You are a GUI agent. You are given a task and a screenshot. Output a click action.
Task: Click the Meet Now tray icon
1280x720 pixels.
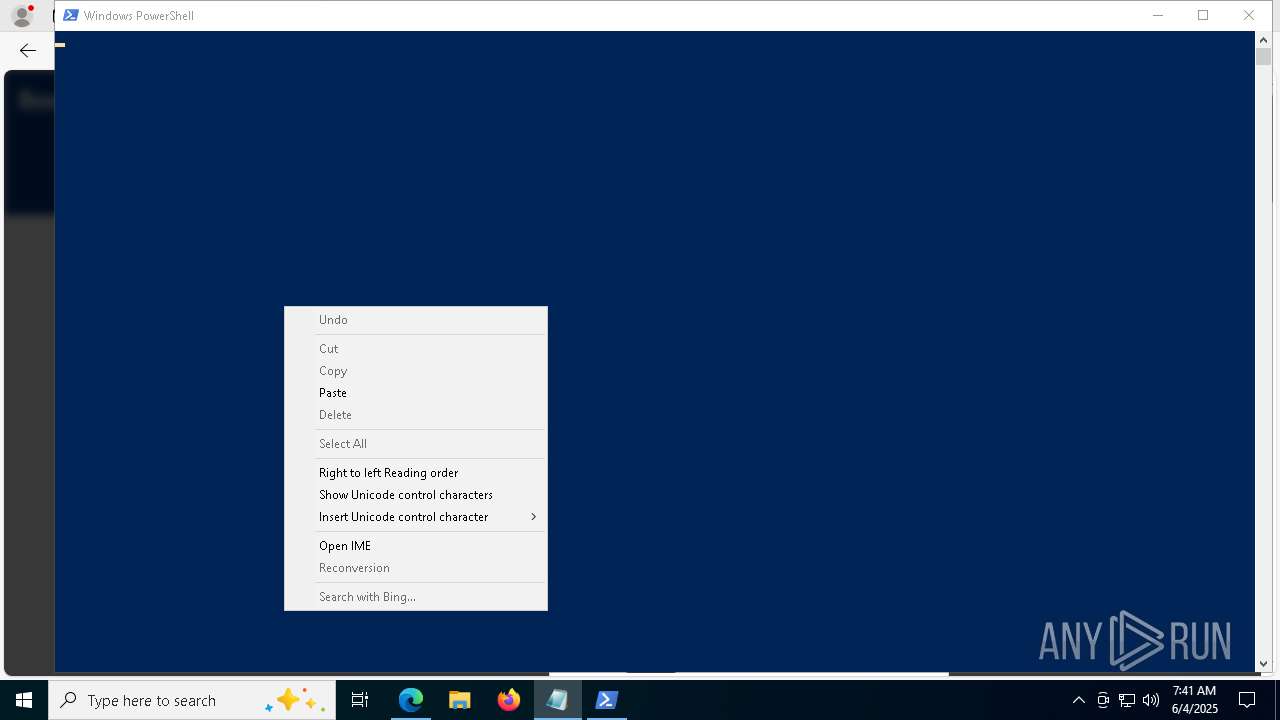click(x=1103, y=700)
